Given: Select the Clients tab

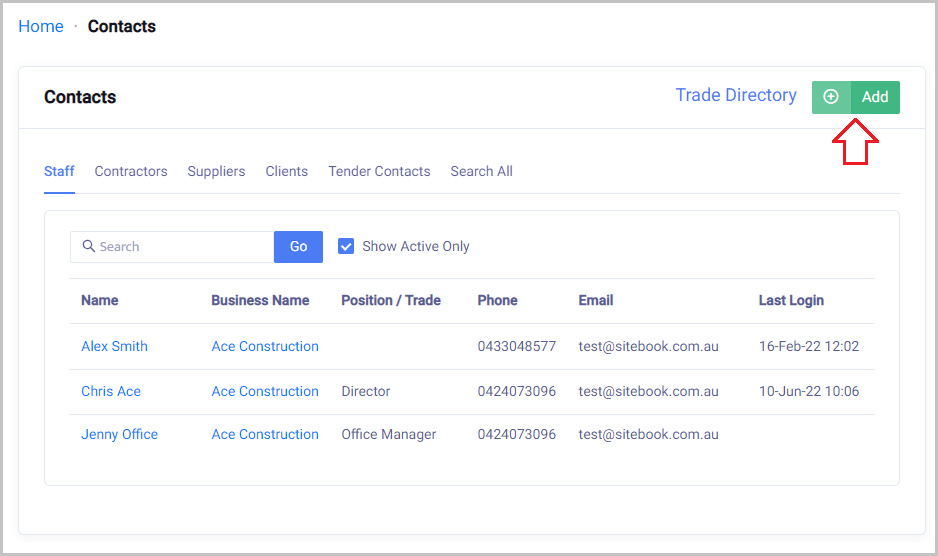Looking at the screenshot, I should click(x=286, y=171).
